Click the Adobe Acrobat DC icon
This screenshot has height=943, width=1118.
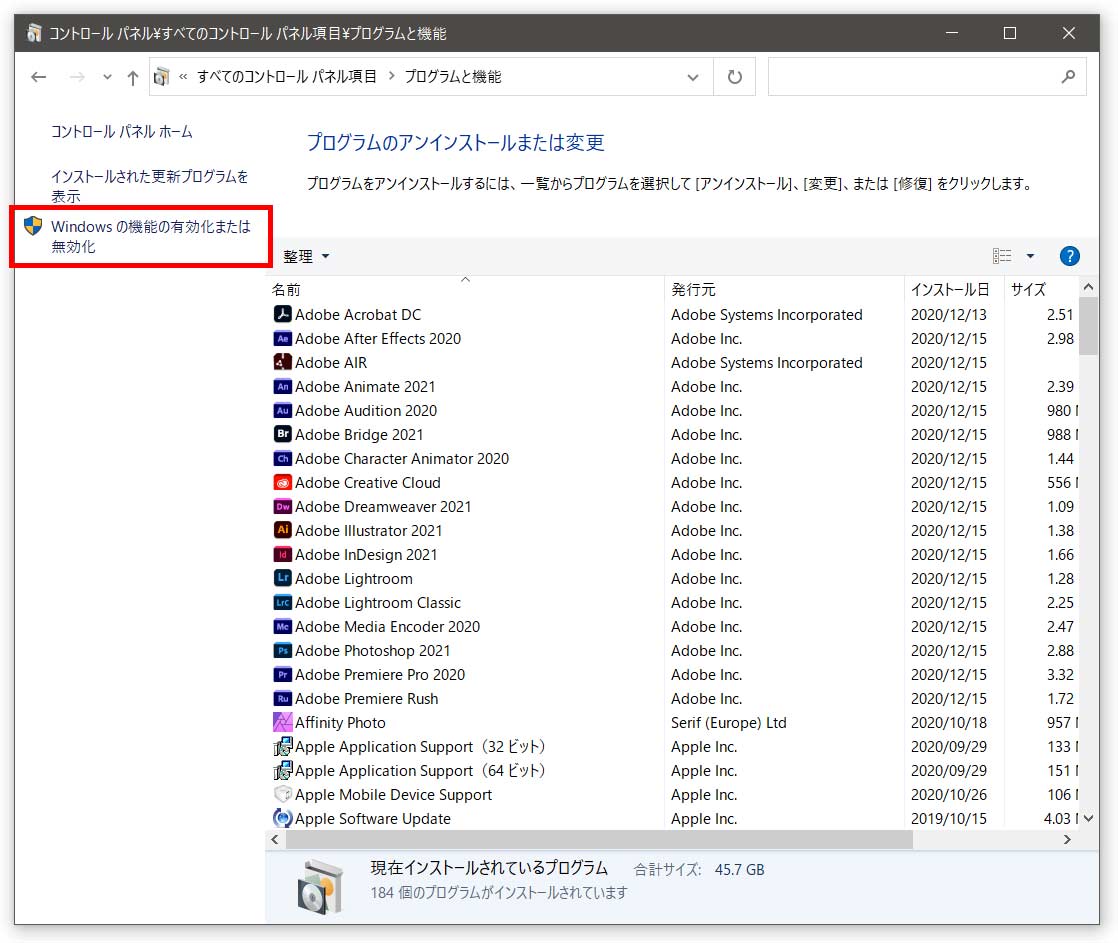point(282,314)
